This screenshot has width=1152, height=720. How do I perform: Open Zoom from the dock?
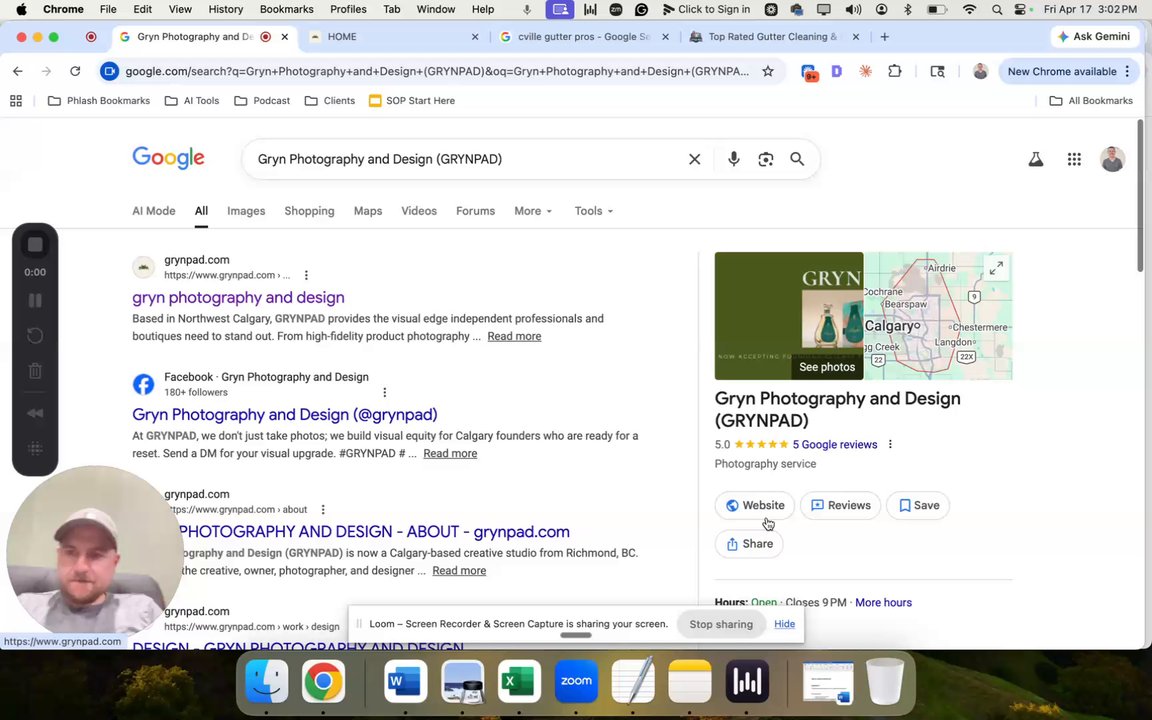pos(576,681)
